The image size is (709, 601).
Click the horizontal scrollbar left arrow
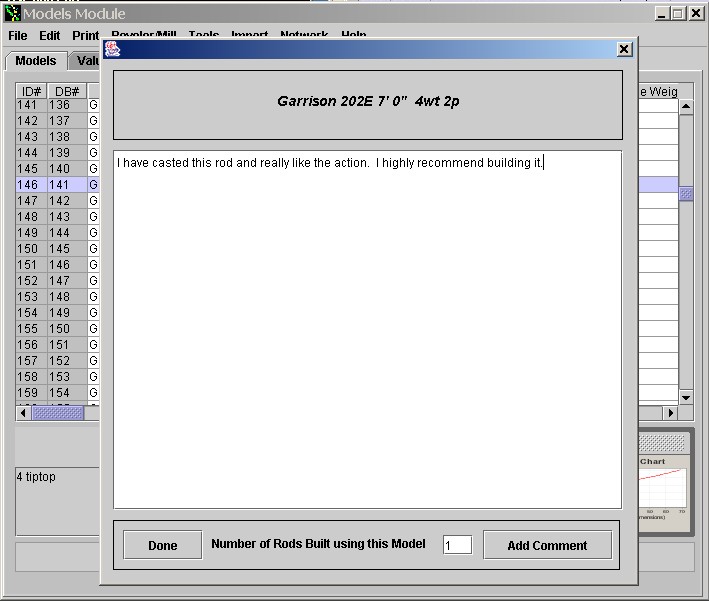23,412
